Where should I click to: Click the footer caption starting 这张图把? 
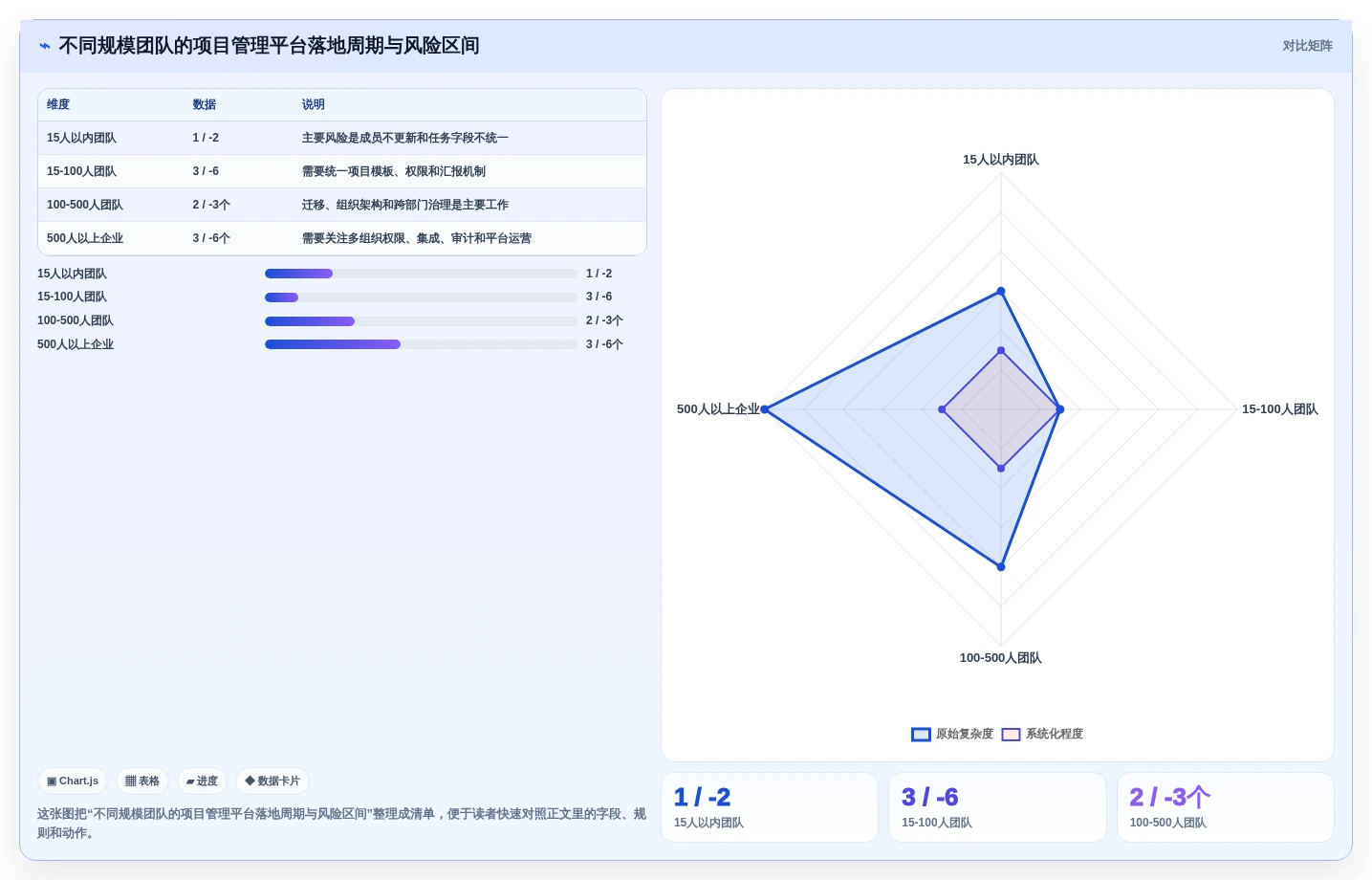(341, 824)
